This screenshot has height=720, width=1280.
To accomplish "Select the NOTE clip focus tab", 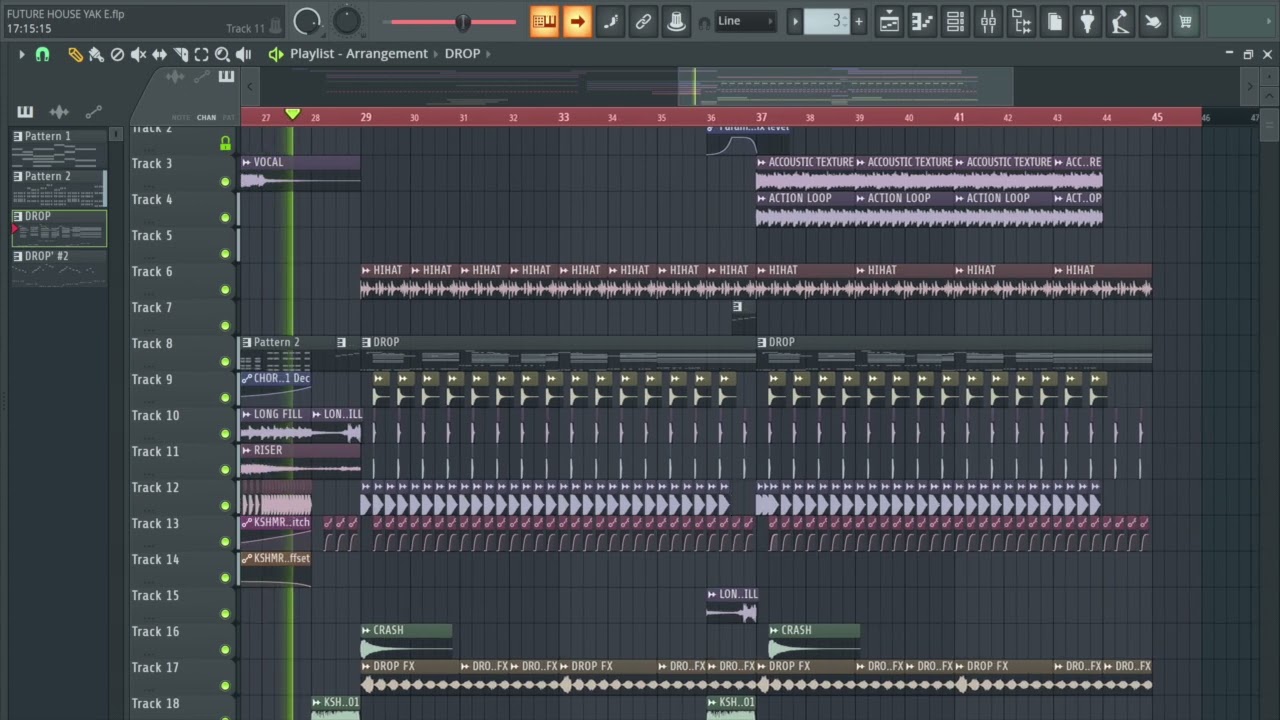I will (x=180, y=118).
